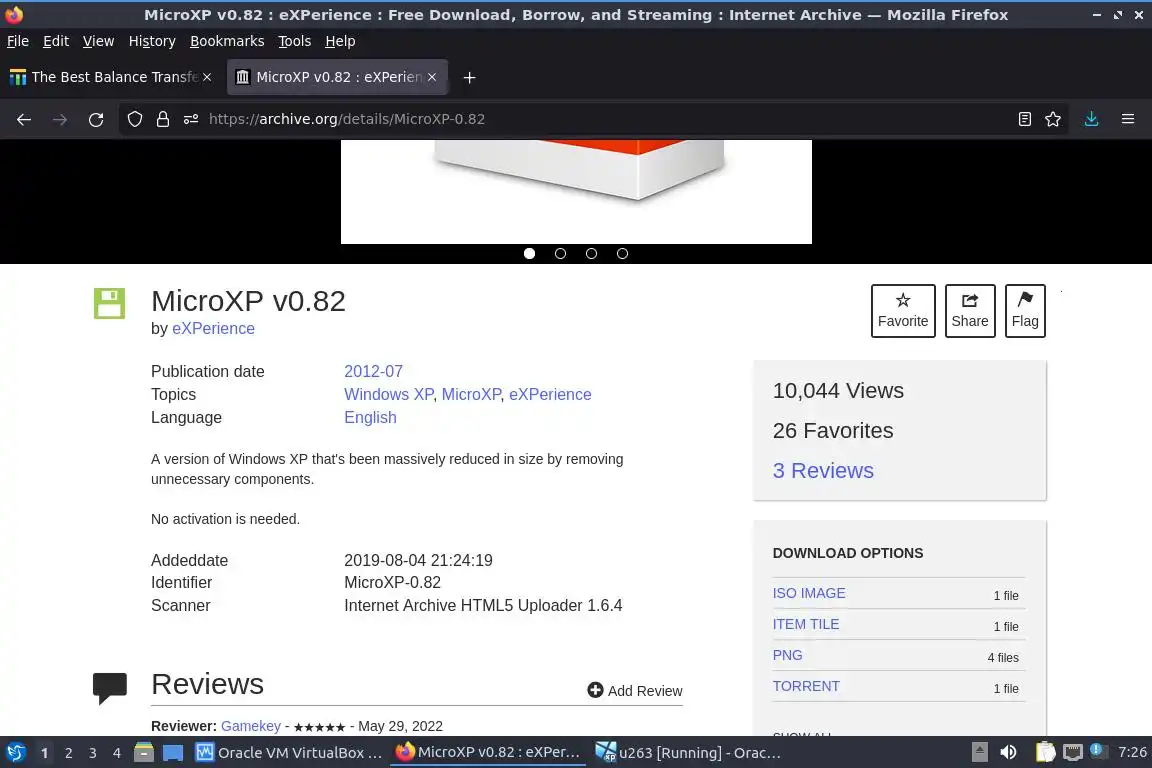Open the taskbar start menu icon
The width and height of the screenshot is (1152, 768).
click(16, 753)
